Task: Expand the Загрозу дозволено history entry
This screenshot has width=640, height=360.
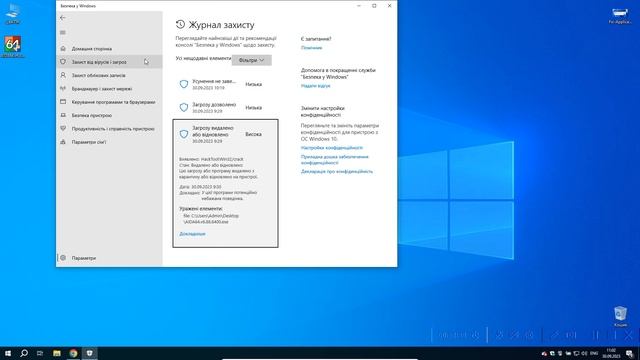Action: coord(225,107)
